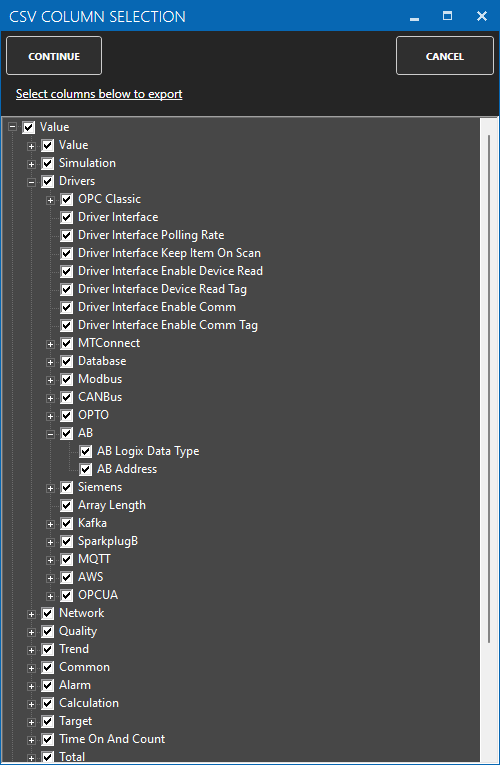Viewport: 500px width, 765px height.
Task: Expand the OPCUA node
Action: pyautogui.click(x=50, y=597)
